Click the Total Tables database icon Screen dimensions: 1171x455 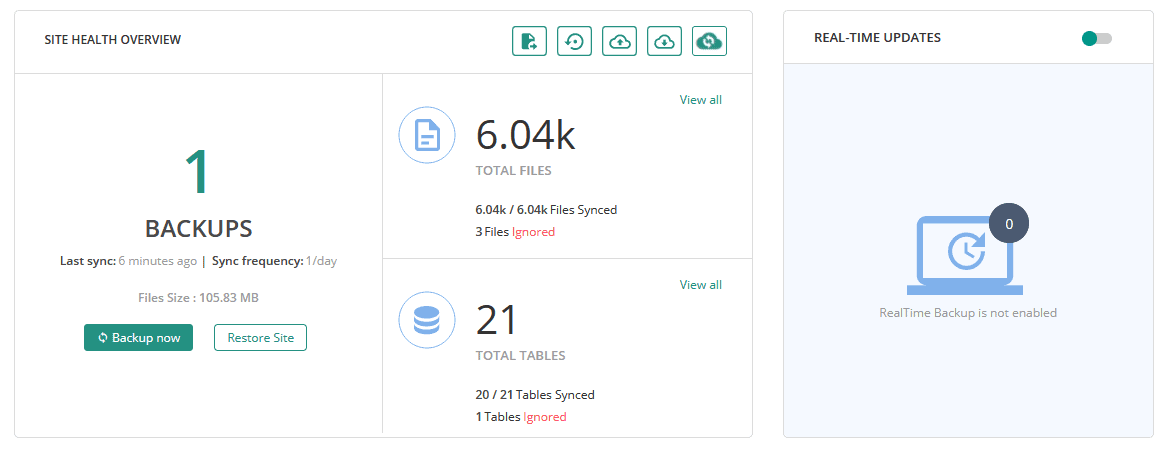(x=427, y=321)
